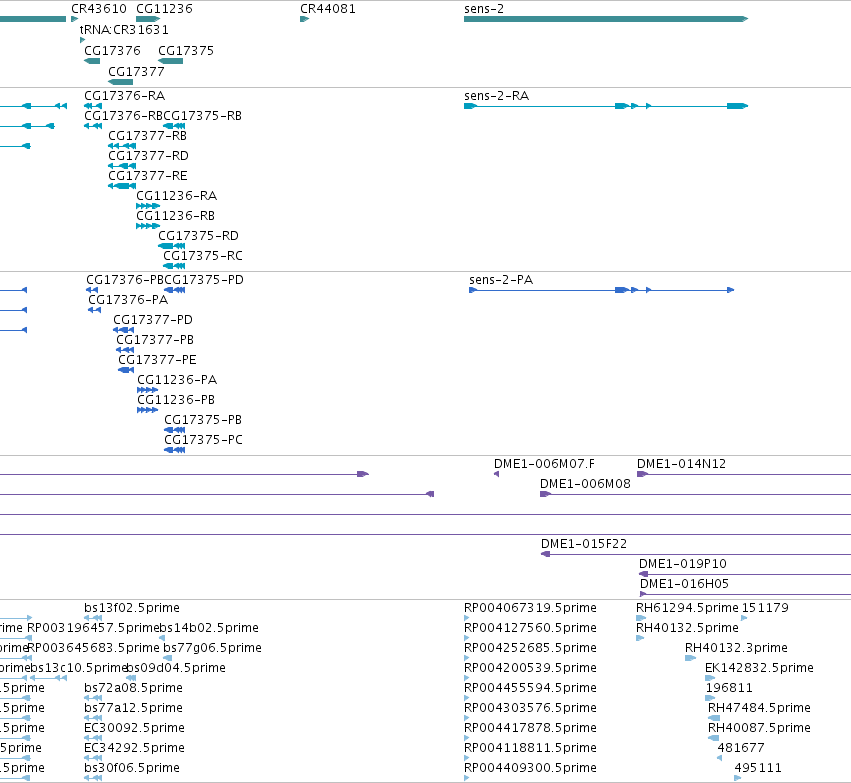The image size is (851, 783).
Task: Click the CR43610 gene label
Action: coord(99,9)
